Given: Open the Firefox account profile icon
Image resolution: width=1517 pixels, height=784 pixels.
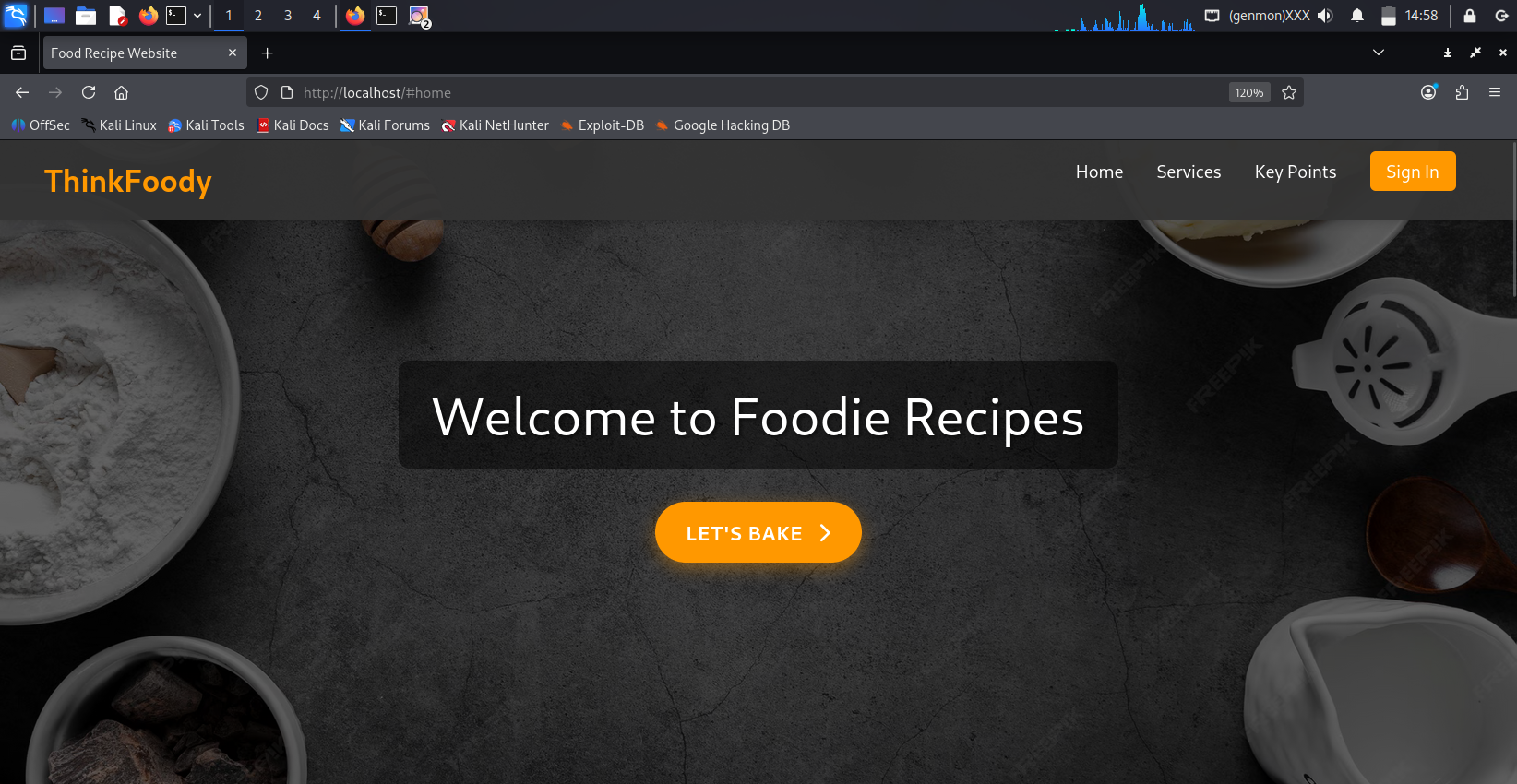Looking at the screenshot, I should (1428, 92).
